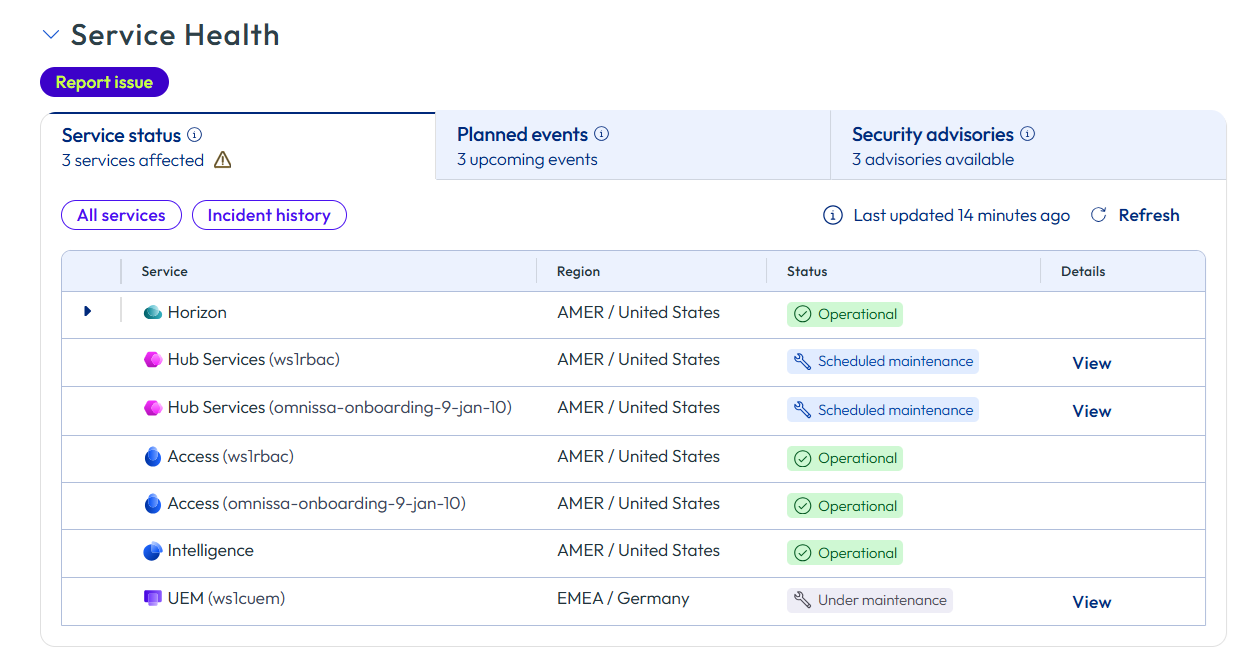This screenshot has width=1247, height=665.
Task: Open the Incident history view
Action: point(269,215)
